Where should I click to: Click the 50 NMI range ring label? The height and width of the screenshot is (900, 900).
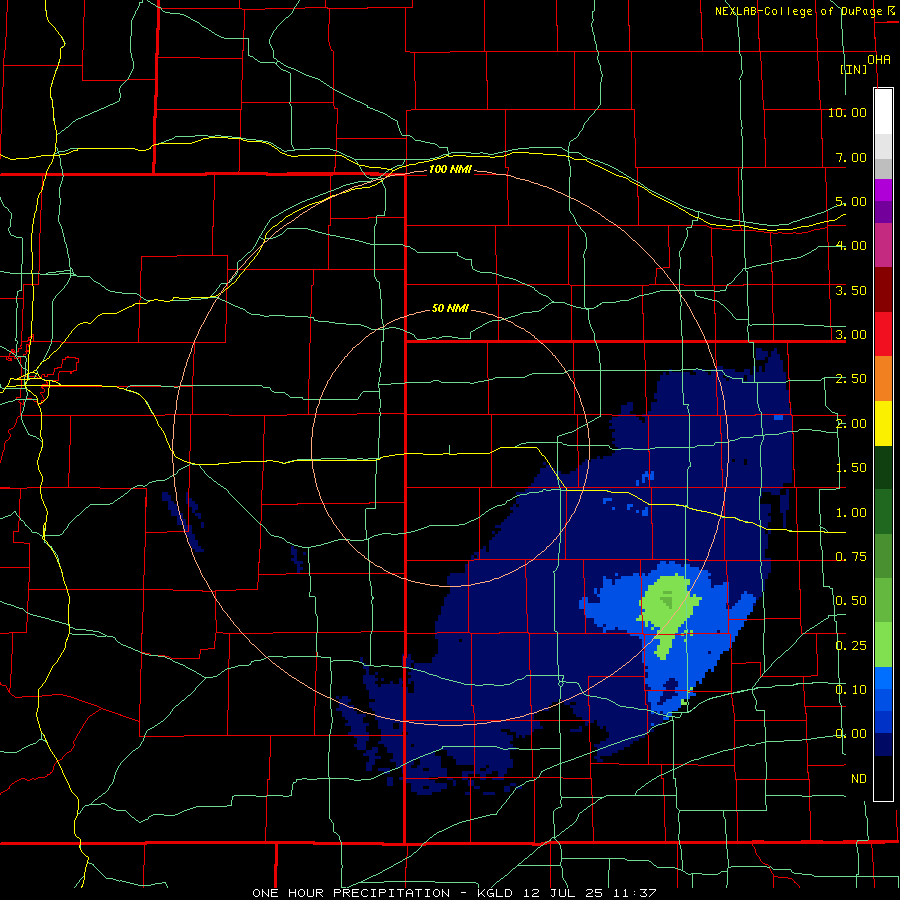point(450,308)
